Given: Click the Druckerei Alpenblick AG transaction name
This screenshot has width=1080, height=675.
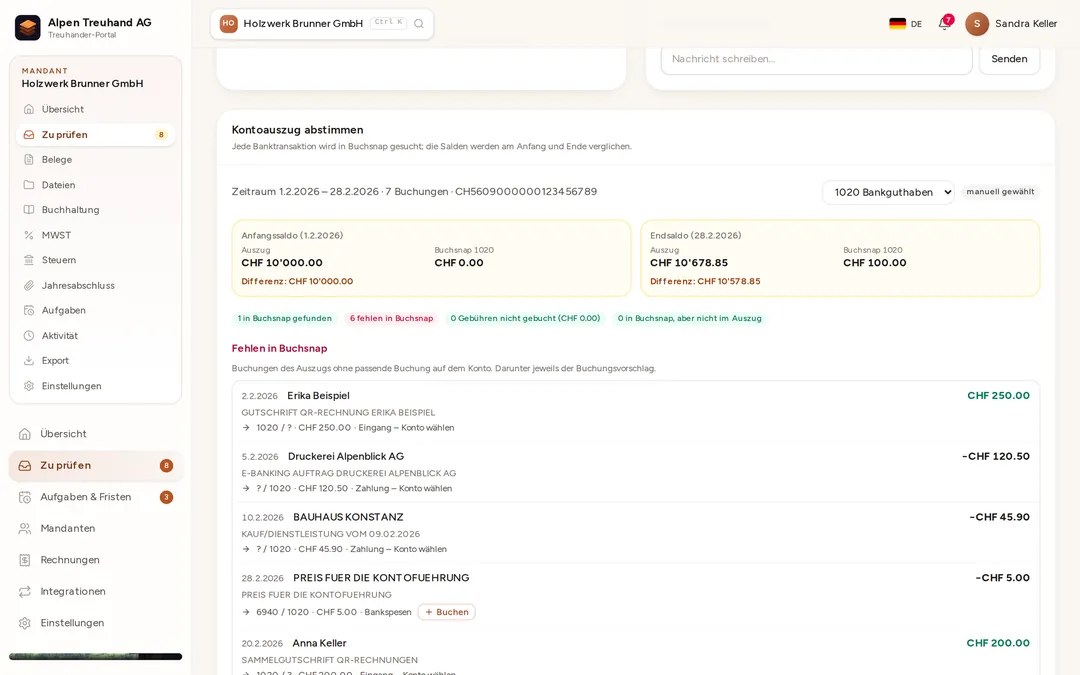Looking at the screenshot, I should [346, 456].
